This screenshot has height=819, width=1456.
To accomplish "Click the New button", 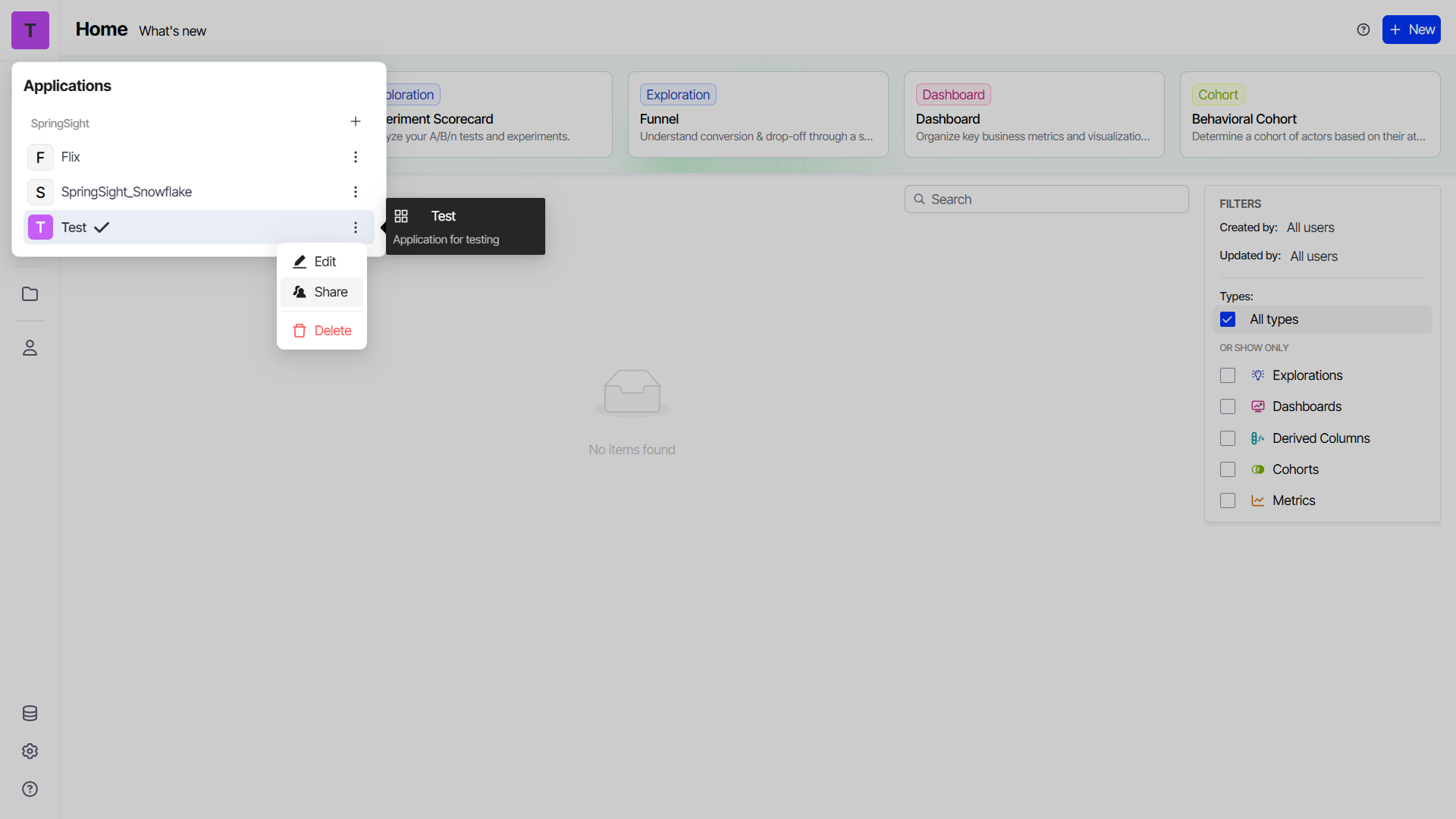I will tap(1410, 30).
